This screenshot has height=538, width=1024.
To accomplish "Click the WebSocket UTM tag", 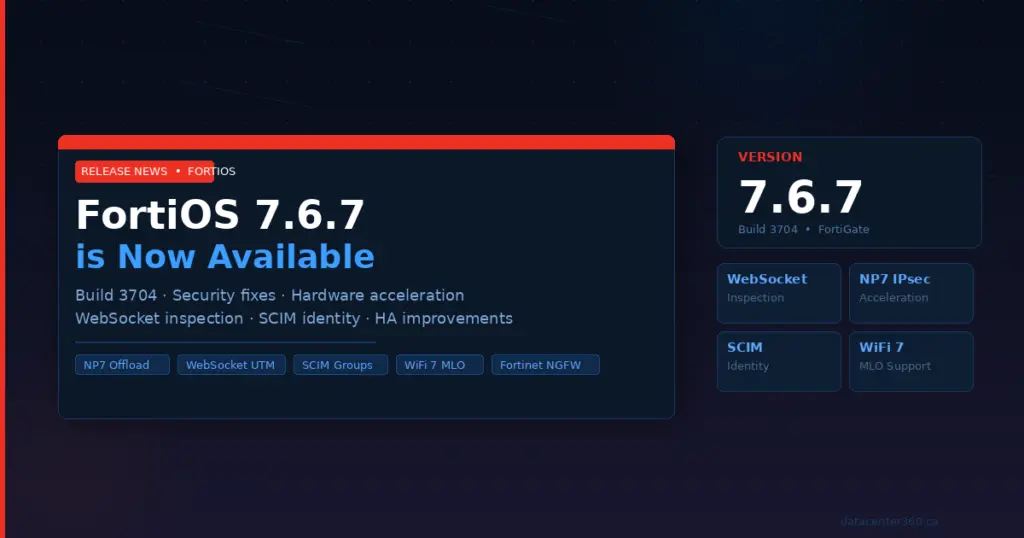I will coord(231,365).
